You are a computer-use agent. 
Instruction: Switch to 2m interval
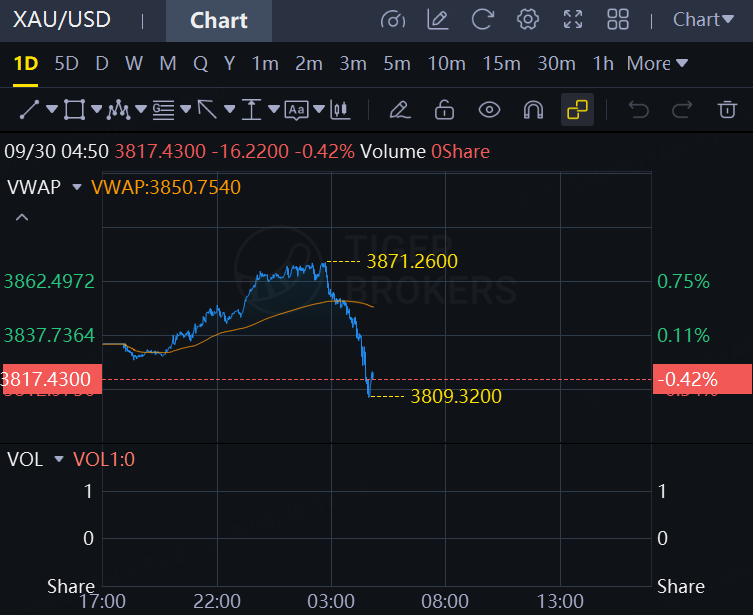pos(309,63)
